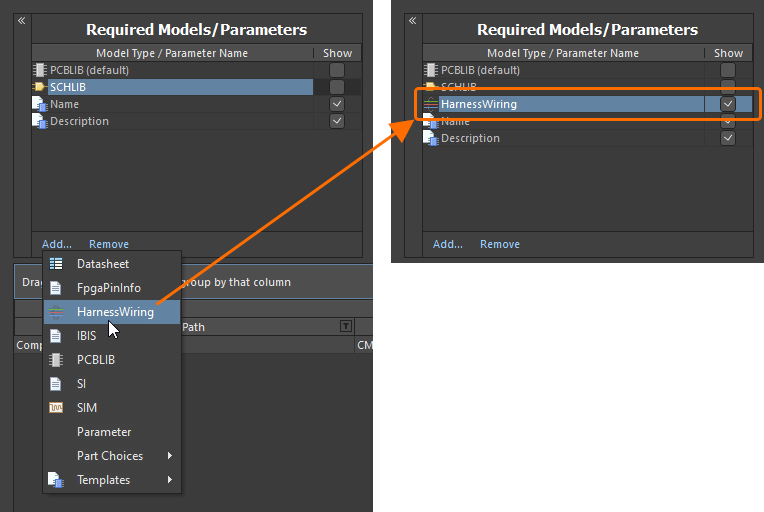Click Datasheet icon in Add menu
The width and height of the screenshot is (764, 512).
tap(56, 264)
